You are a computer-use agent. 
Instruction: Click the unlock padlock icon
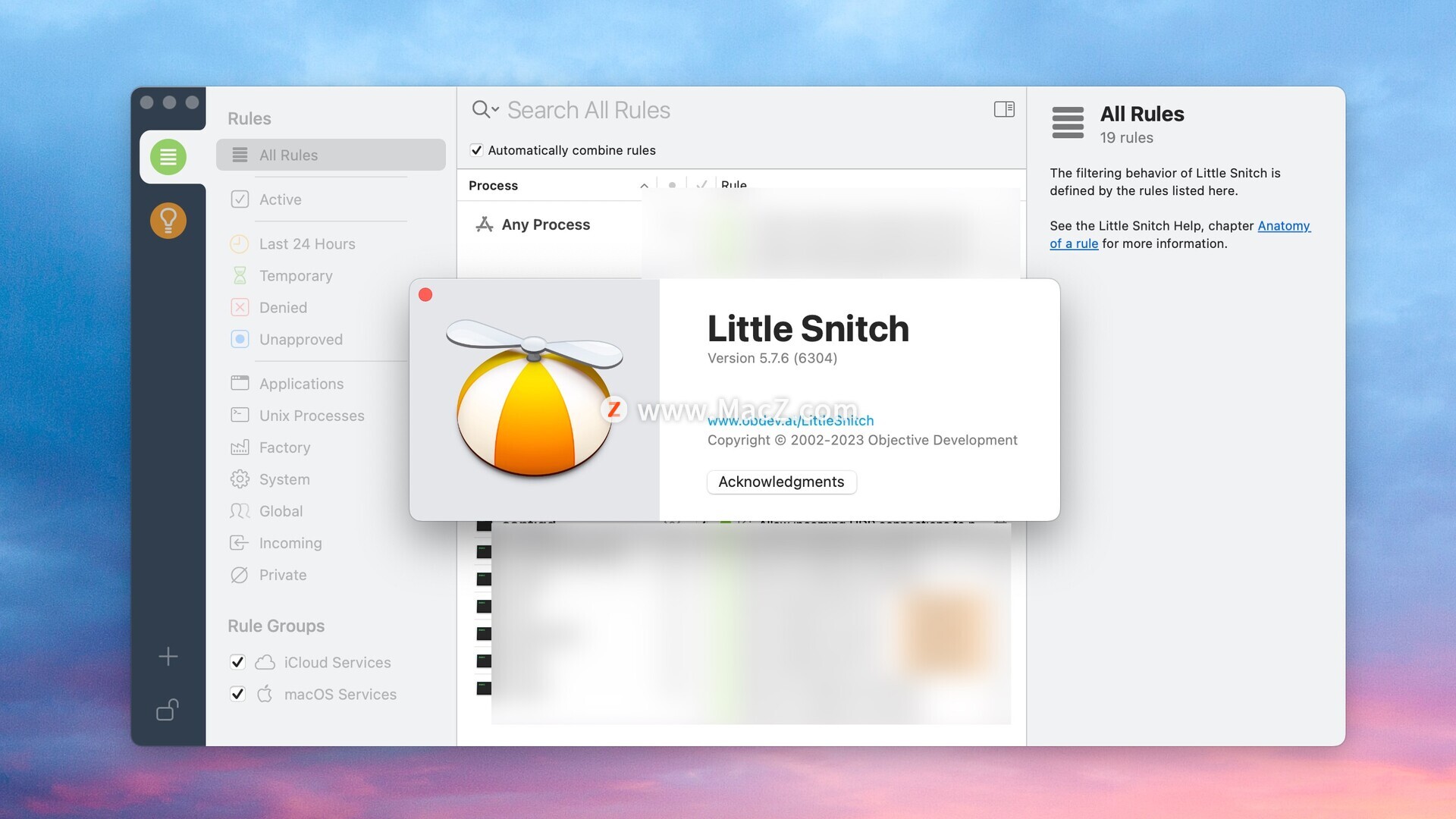click(x=168, y=710)
